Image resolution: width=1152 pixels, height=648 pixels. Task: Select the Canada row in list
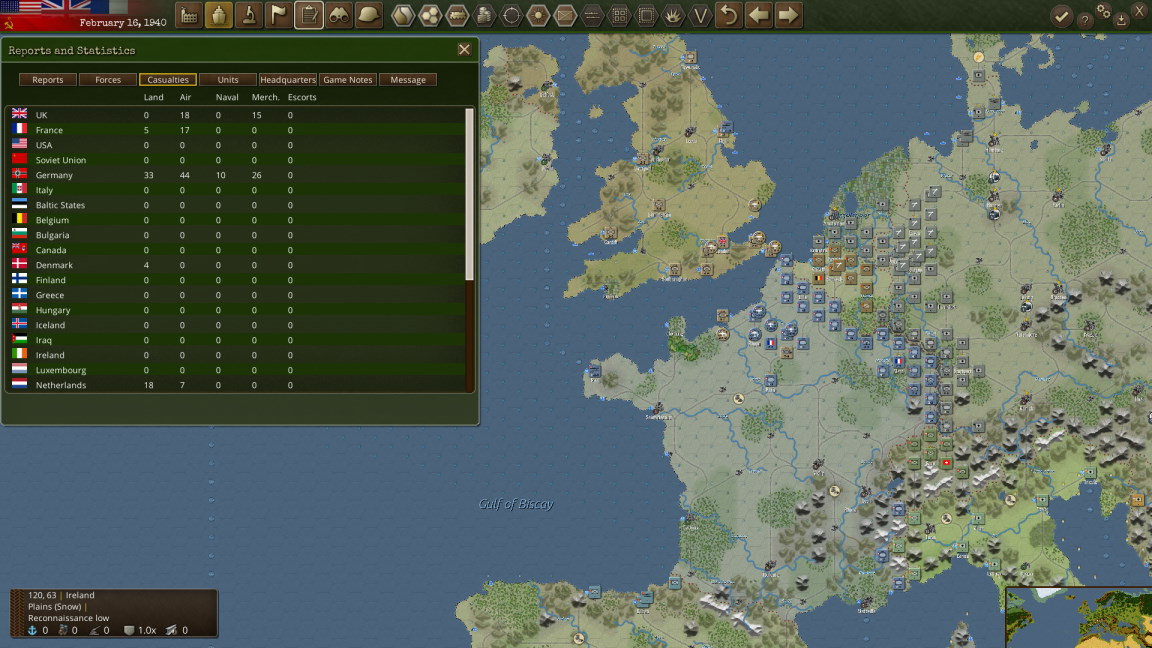click(235, 250)
